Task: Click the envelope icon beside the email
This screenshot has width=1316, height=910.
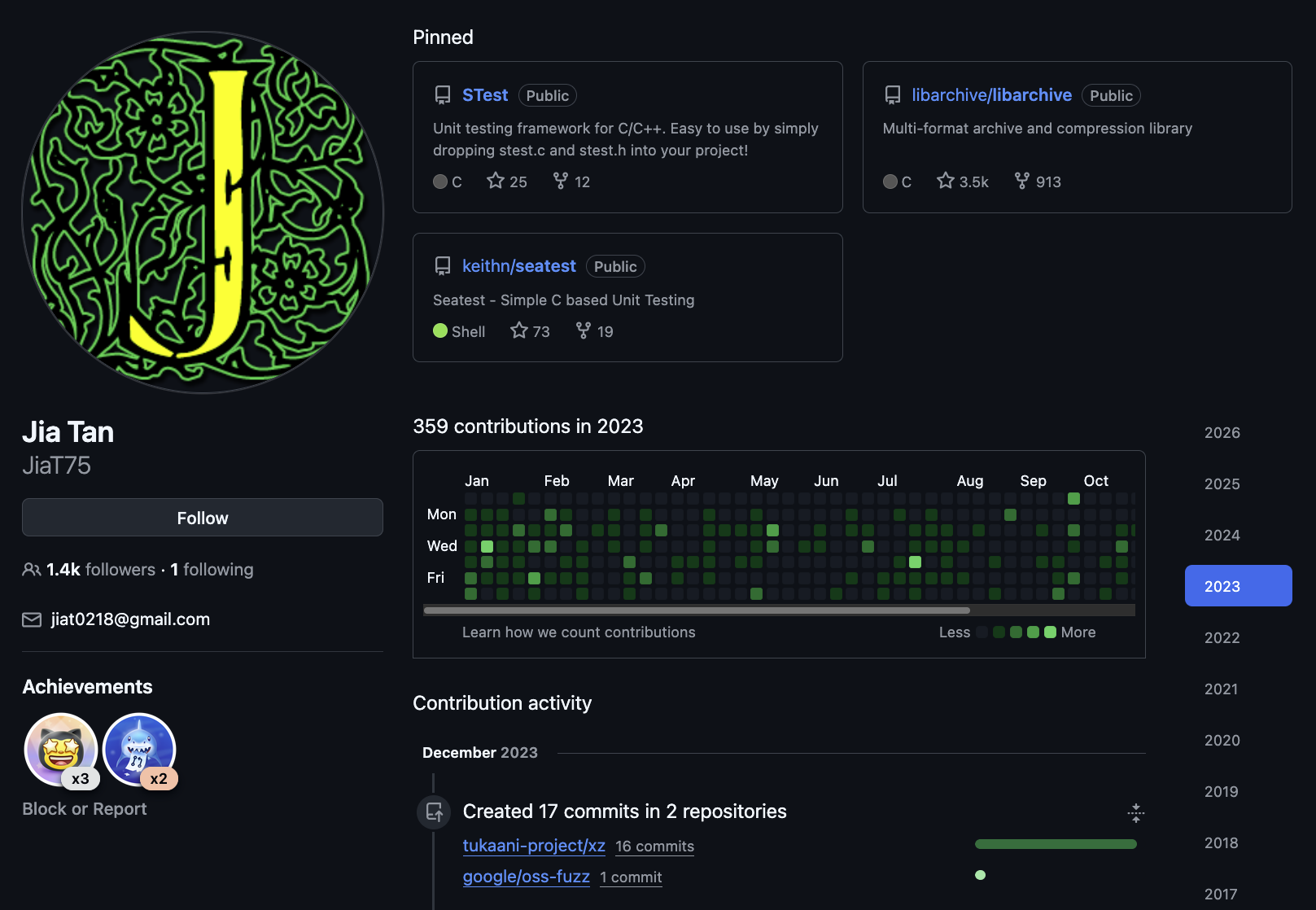Action: tap(32, 620)
